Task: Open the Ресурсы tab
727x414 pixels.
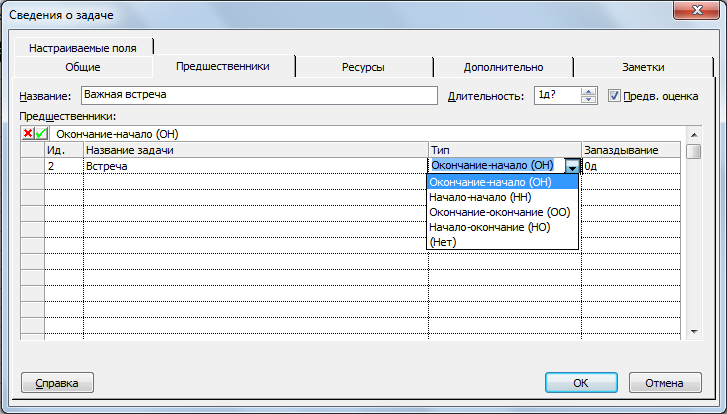Action: pos(363,67)
